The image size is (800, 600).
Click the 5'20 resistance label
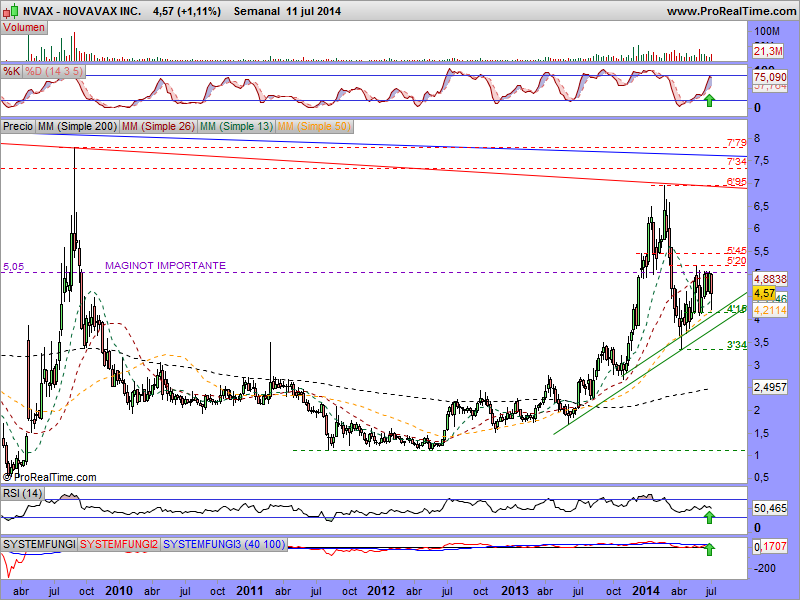coord(737,261)
